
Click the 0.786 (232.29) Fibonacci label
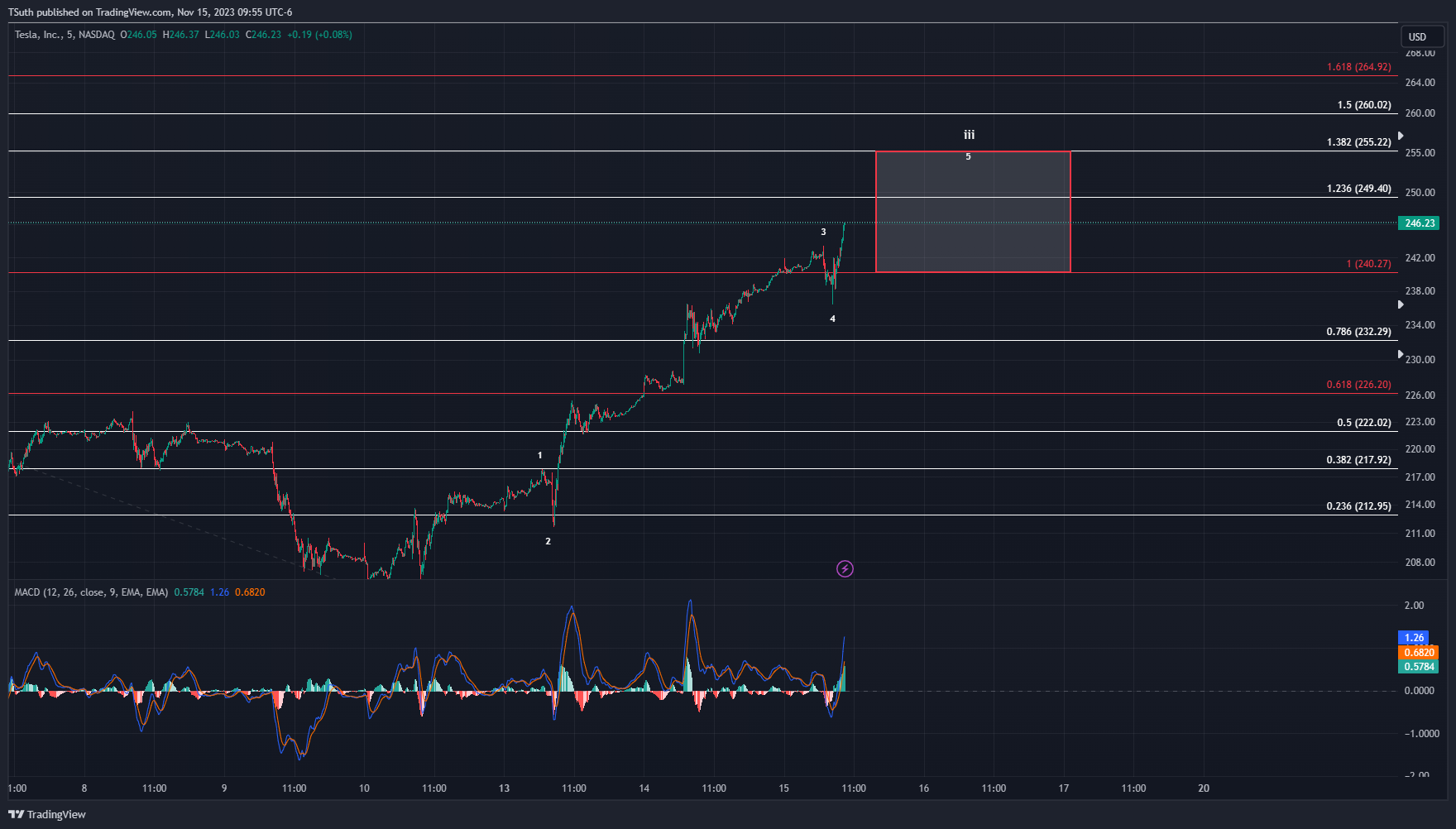coord(1358,332)
